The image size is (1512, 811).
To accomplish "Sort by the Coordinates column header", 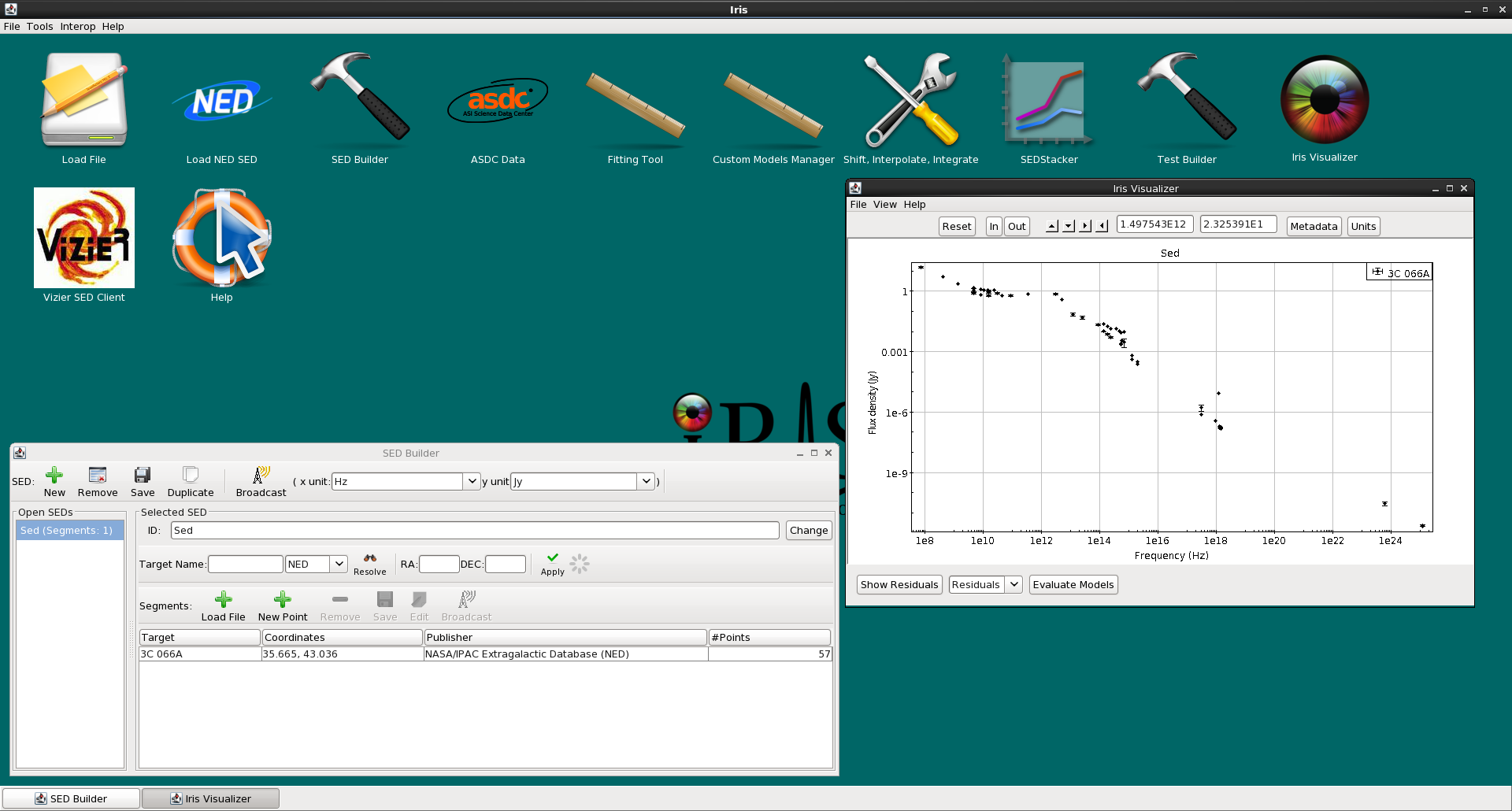I will [342, 637].
